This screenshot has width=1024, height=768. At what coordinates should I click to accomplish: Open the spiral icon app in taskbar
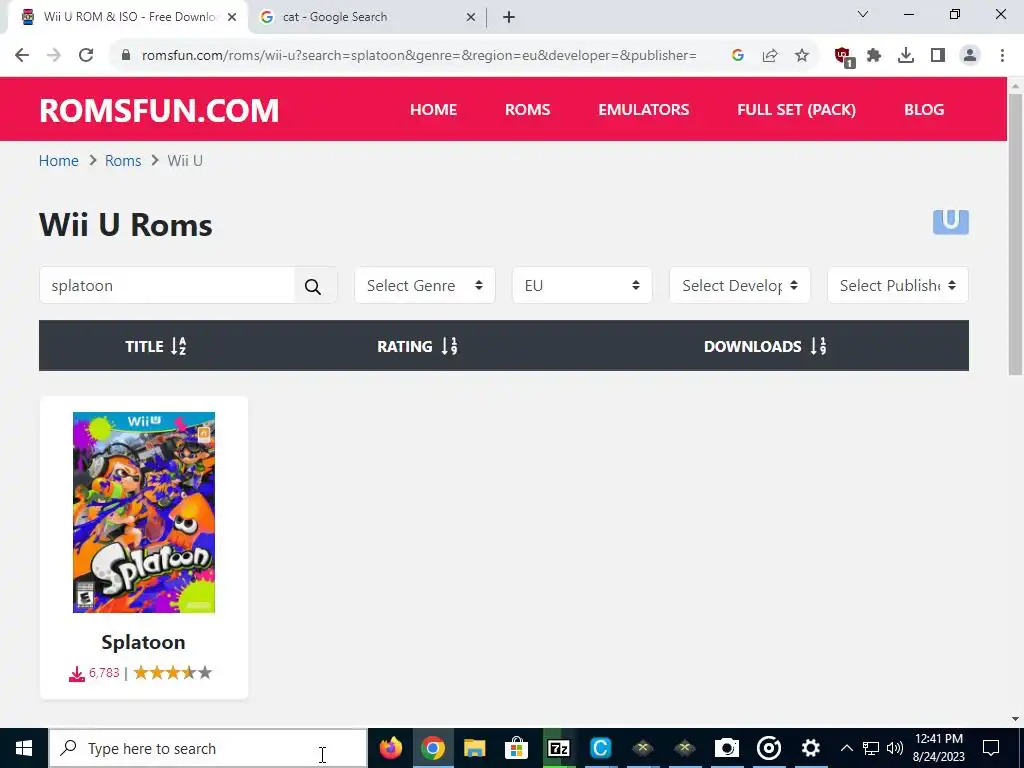pyautogui.click(x=769, y=748)
